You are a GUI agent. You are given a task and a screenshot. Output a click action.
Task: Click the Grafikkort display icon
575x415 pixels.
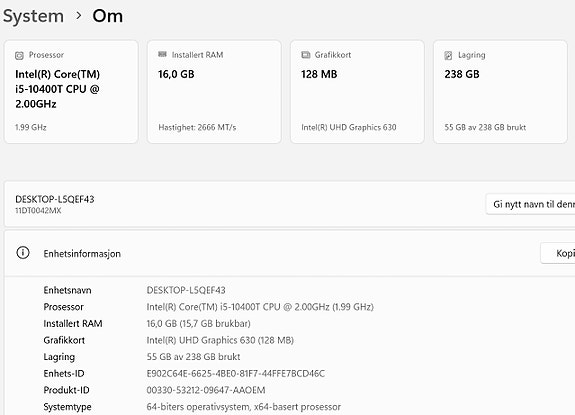click(305, 55)
